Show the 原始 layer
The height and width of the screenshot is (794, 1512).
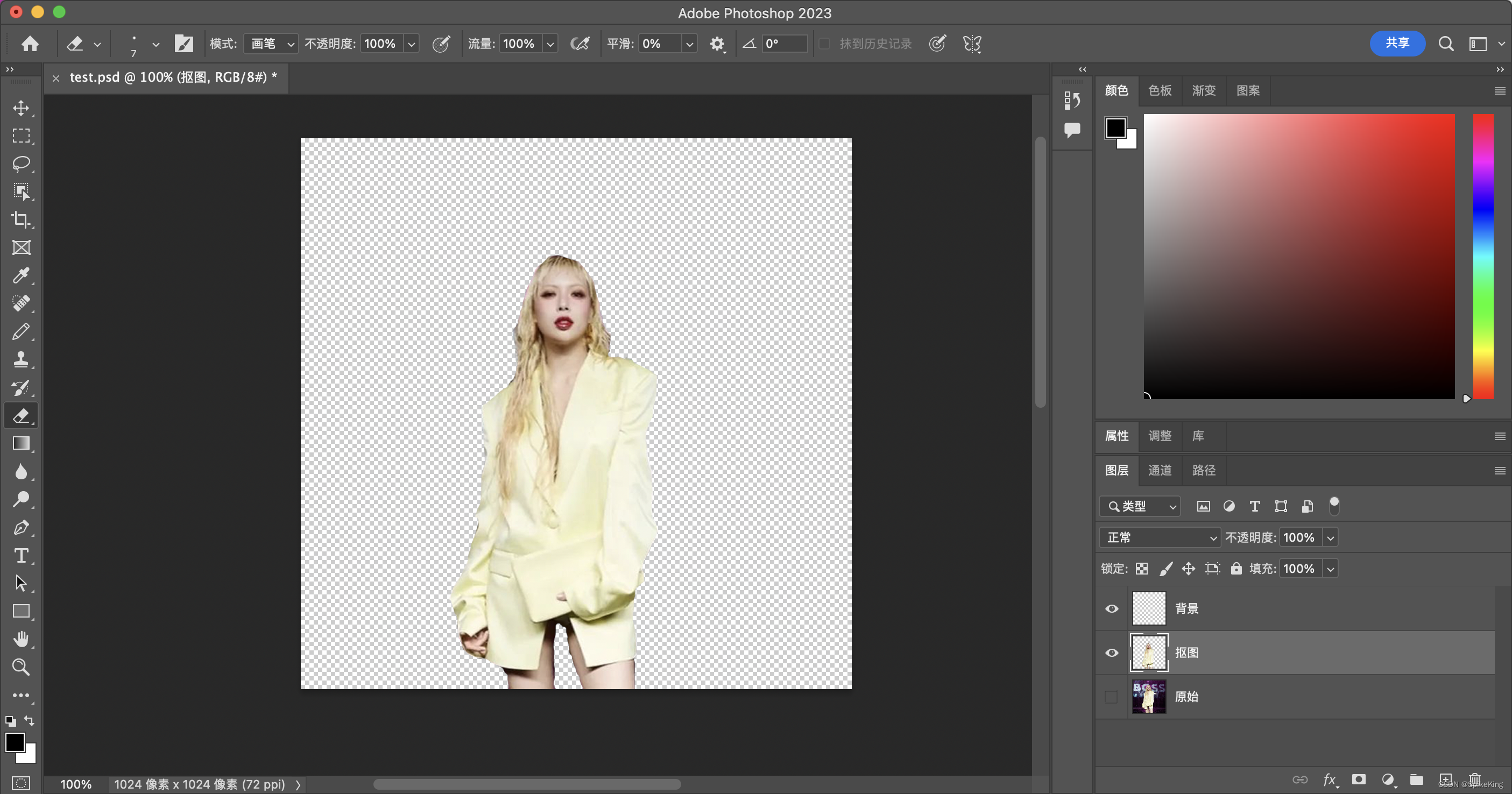[x=1111, y=697]
